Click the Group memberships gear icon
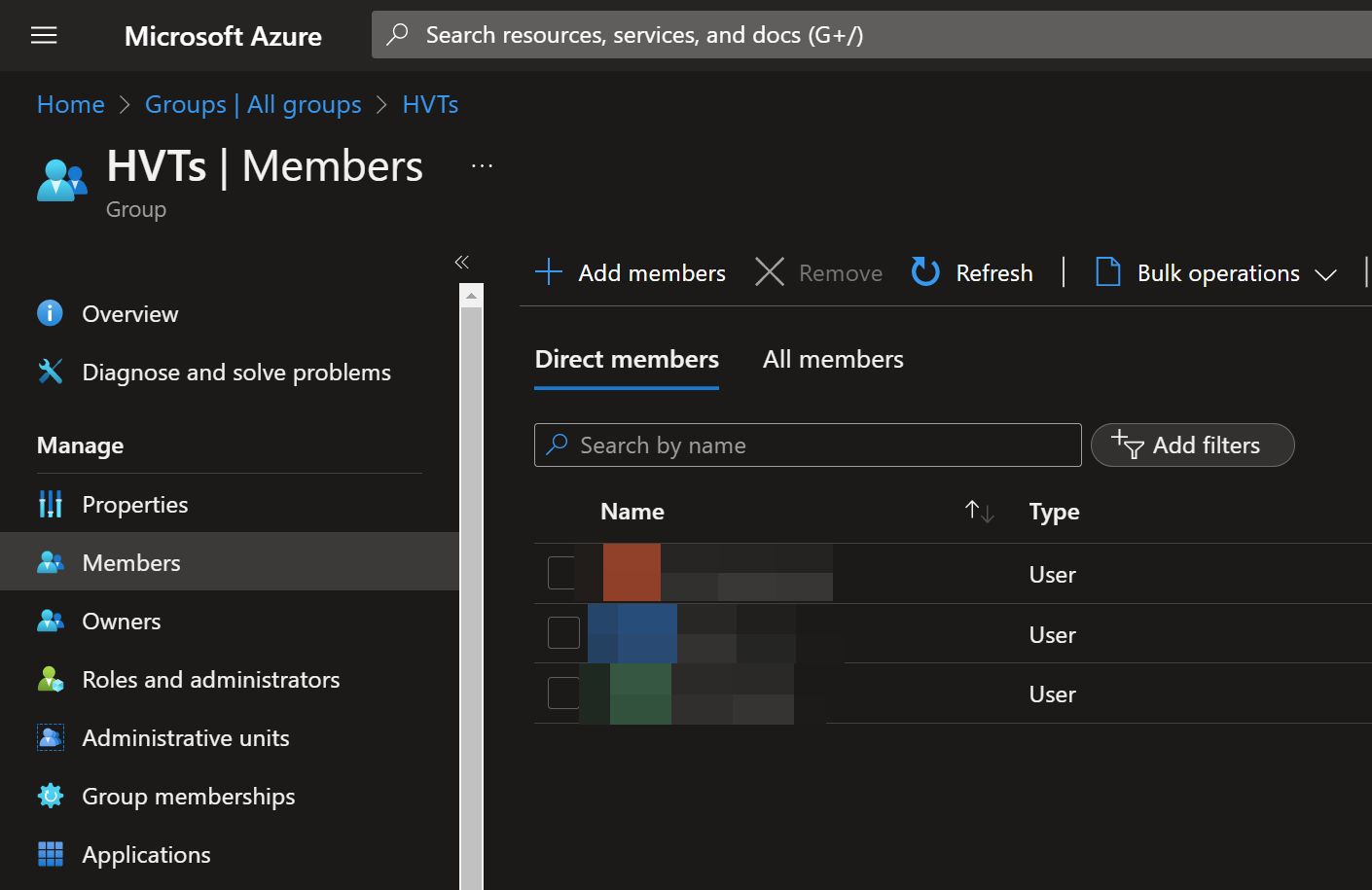The width and height of the screenshot is (1372, 890). (50, 796)
